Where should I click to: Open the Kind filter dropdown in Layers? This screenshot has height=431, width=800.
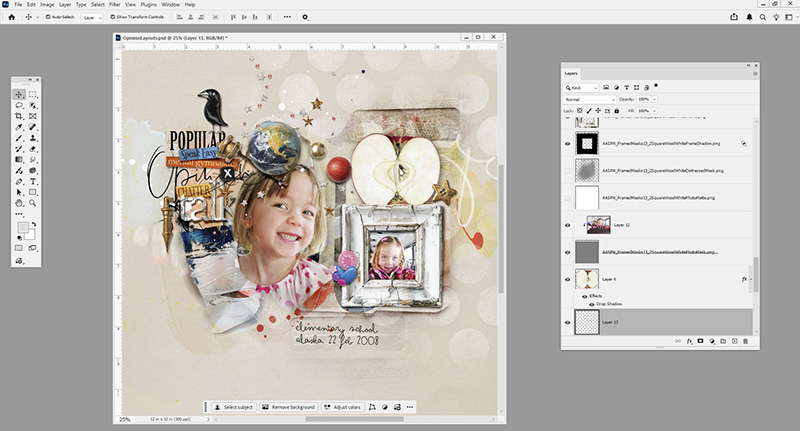tap(581, 88)
